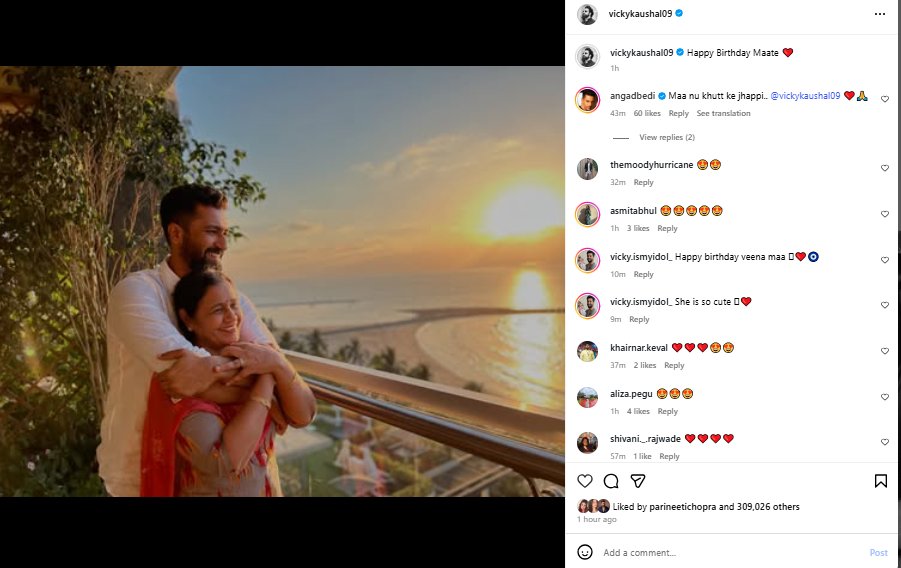Click the @vickykaushal09 mention link
Viewport: 901px width, 568px height.
pyautogui.click(x=805, y=95)
